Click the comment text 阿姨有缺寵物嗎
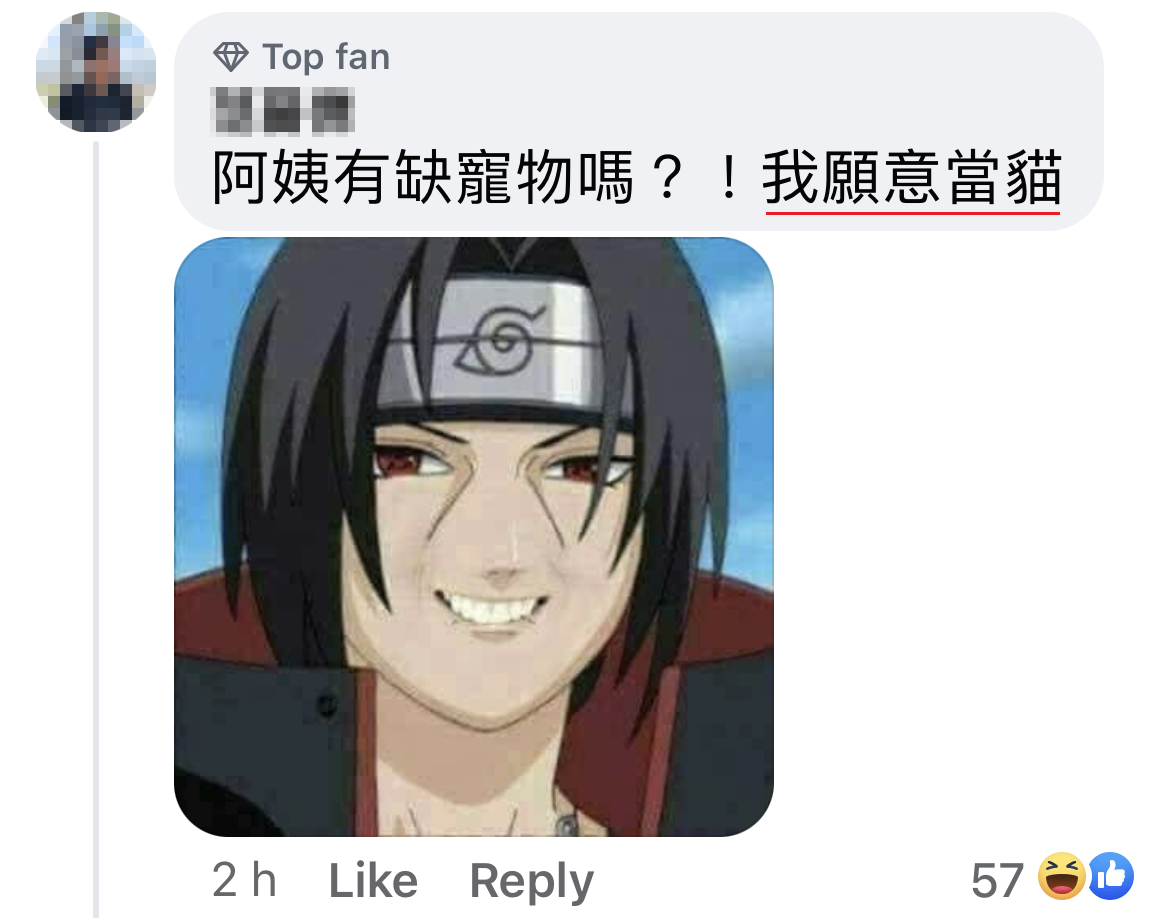Screen dimensions: 1170x918 pos(423,178)
